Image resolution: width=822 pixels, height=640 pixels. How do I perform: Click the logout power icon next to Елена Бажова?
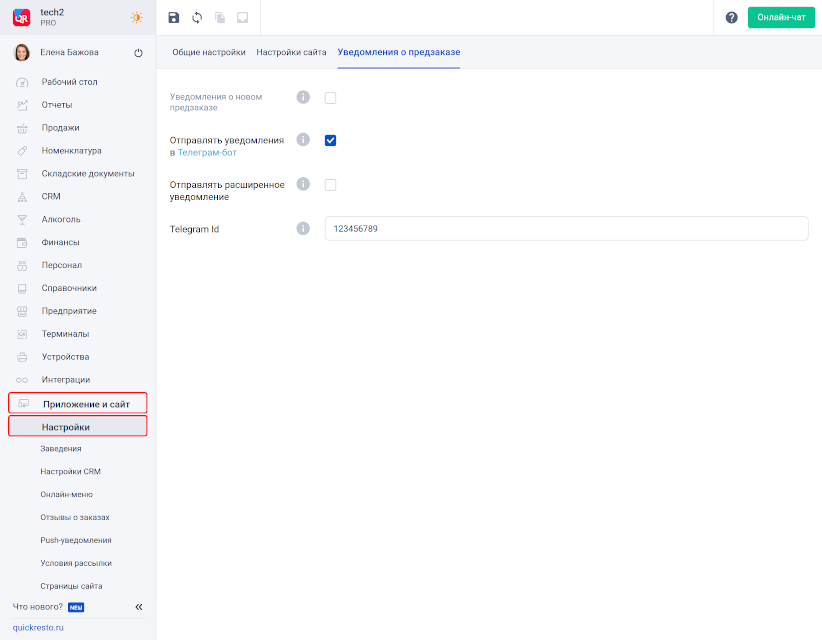point(138,53)
